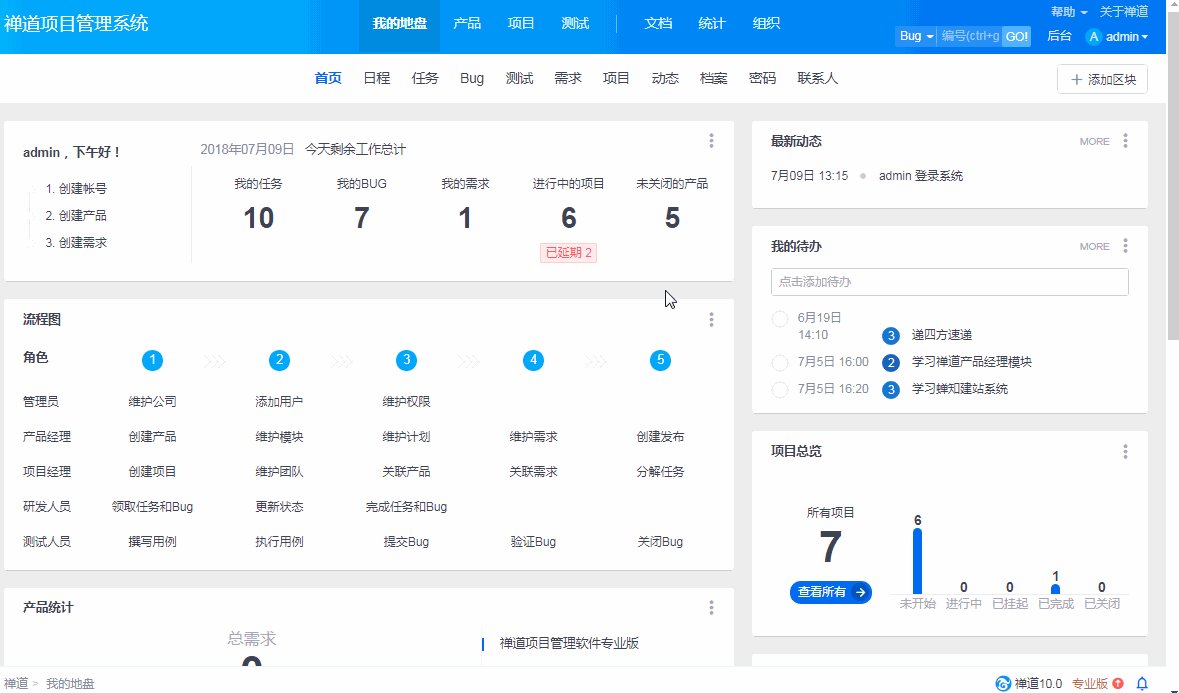Click the admin user avatar icon

coord(1094,37)
